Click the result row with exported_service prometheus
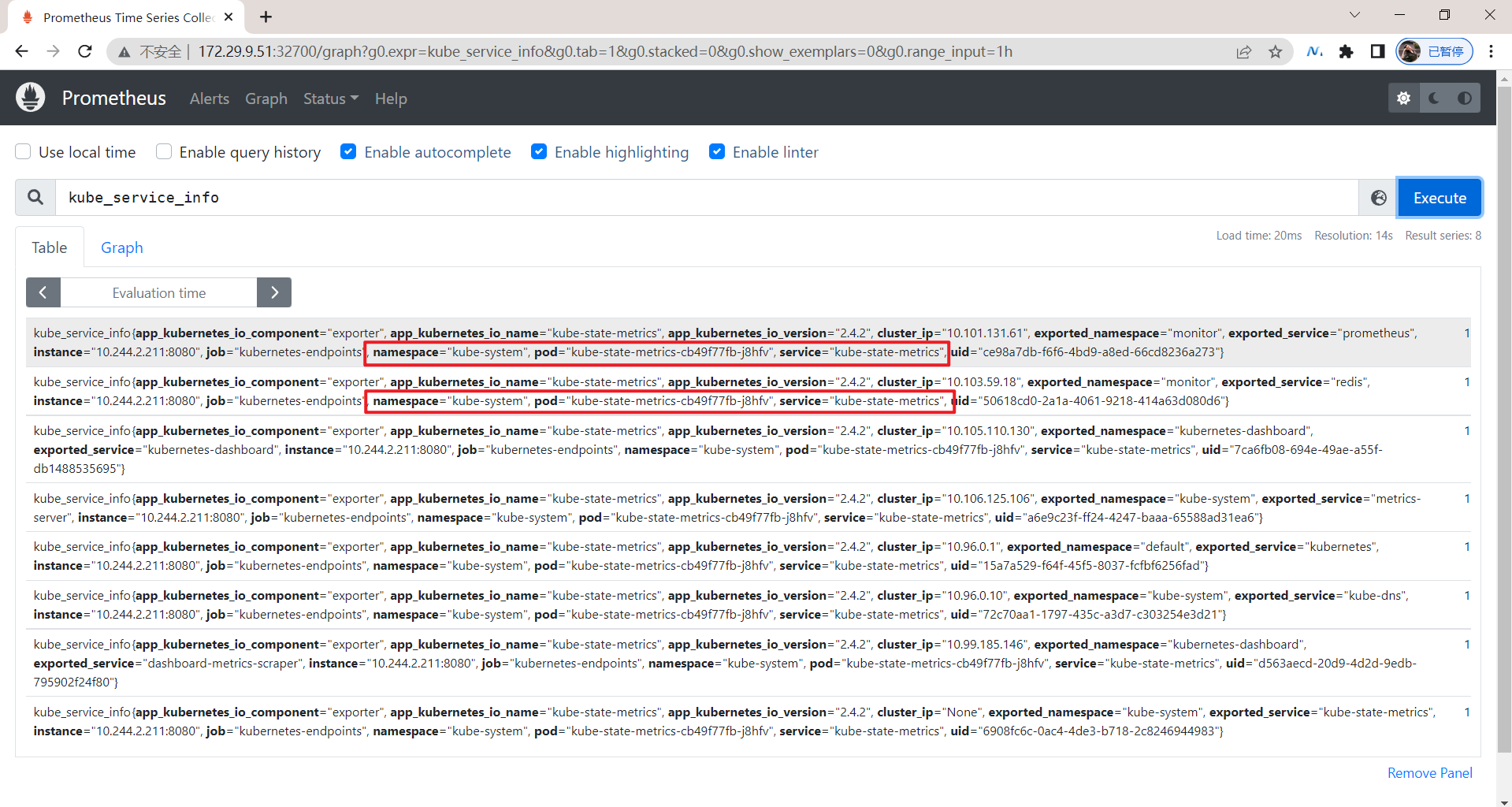 pos(749,343)
